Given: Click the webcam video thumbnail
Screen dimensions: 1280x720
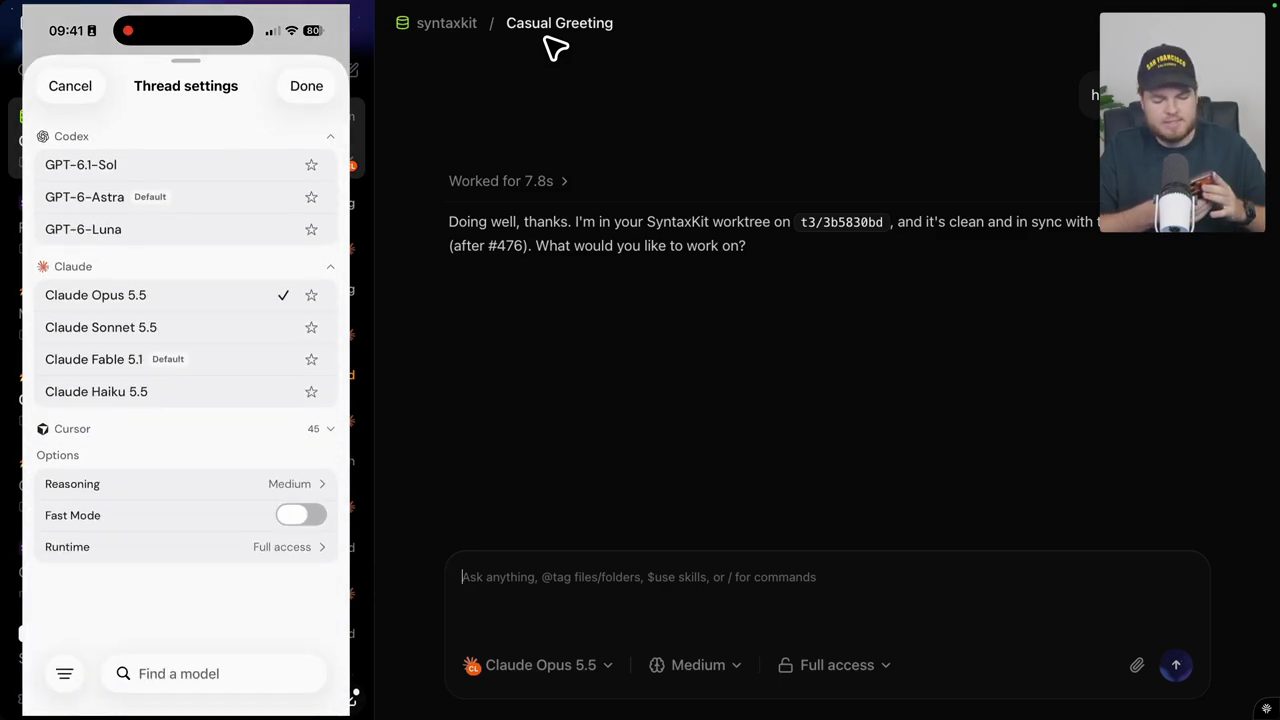Looking at the screenshot, I should tap(1182, 122).
